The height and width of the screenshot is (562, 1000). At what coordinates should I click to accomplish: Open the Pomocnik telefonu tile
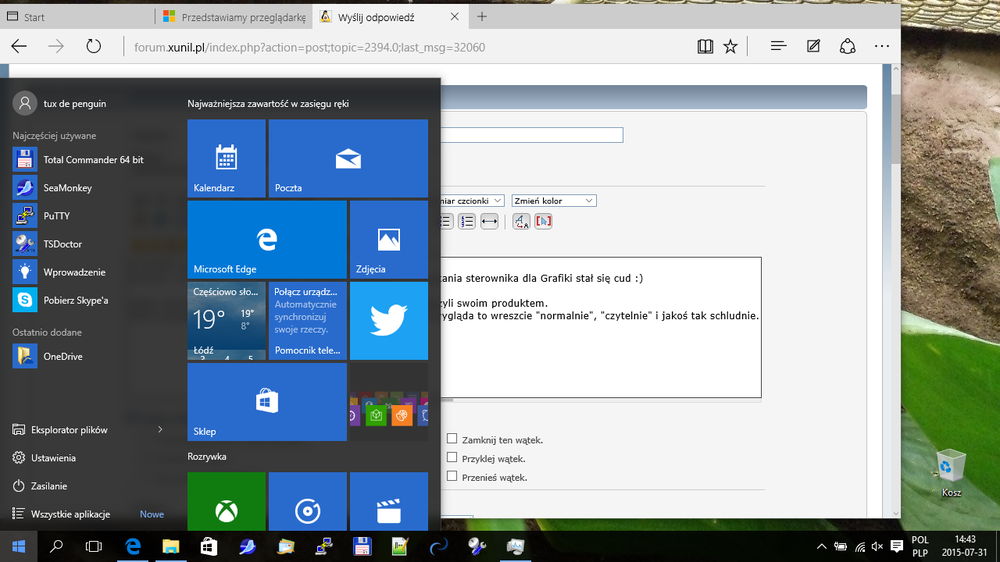307,321
